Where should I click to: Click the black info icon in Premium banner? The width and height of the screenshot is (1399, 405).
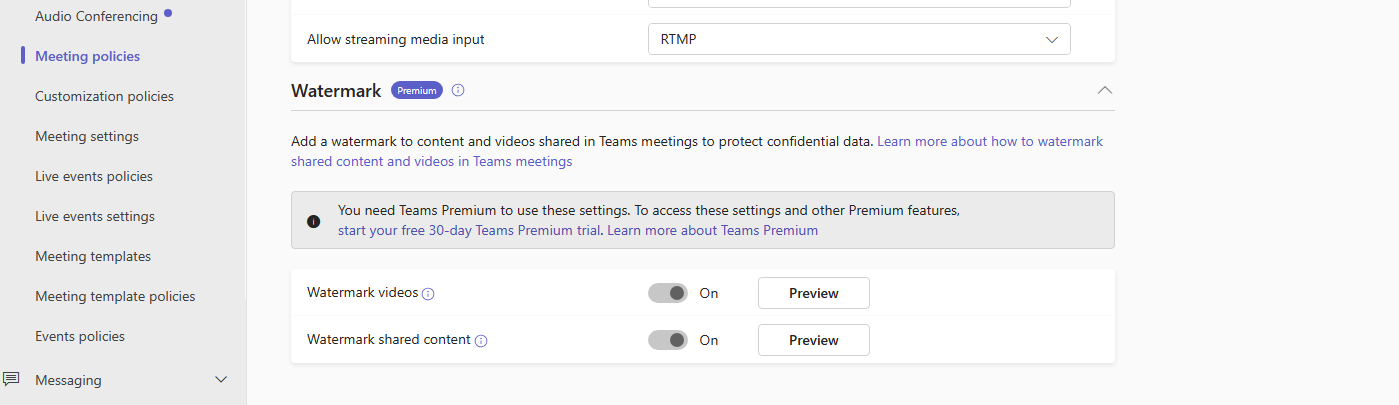(x=314, y=221)
